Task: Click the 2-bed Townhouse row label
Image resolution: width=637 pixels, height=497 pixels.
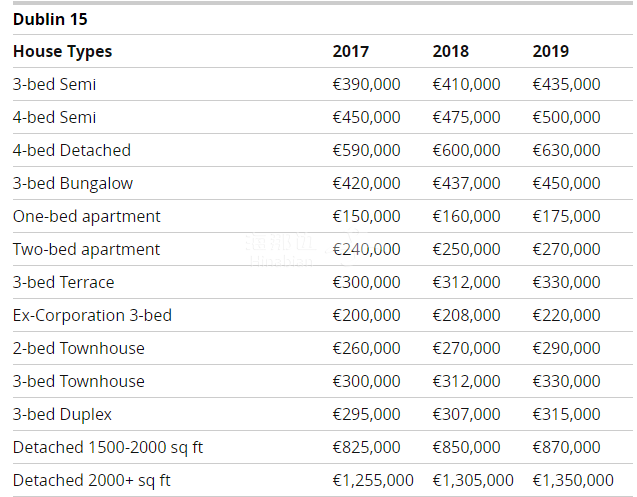Action: [79, 348]
